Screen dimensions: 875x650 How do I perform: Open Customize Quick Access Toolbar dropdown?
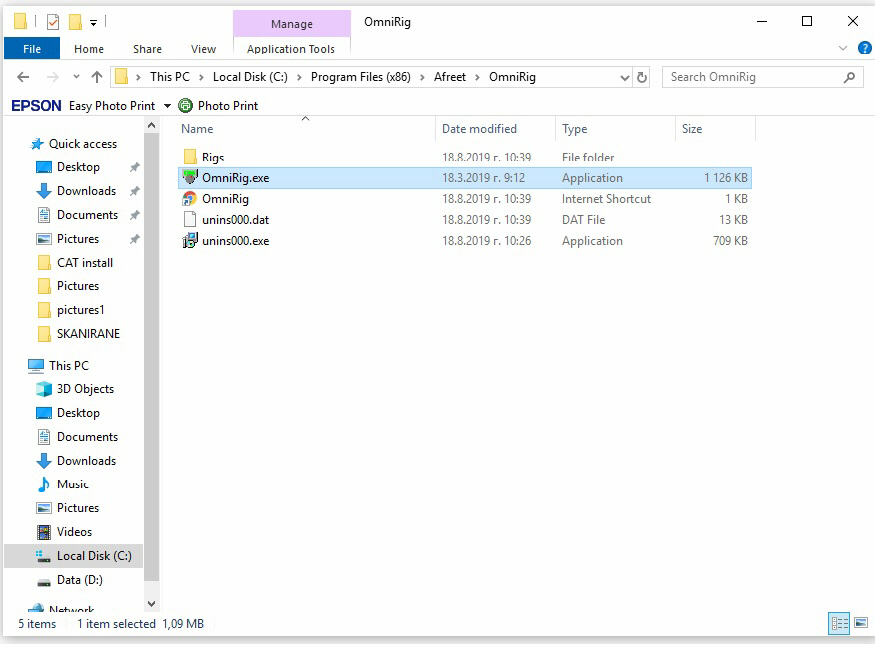click(94, 23)
